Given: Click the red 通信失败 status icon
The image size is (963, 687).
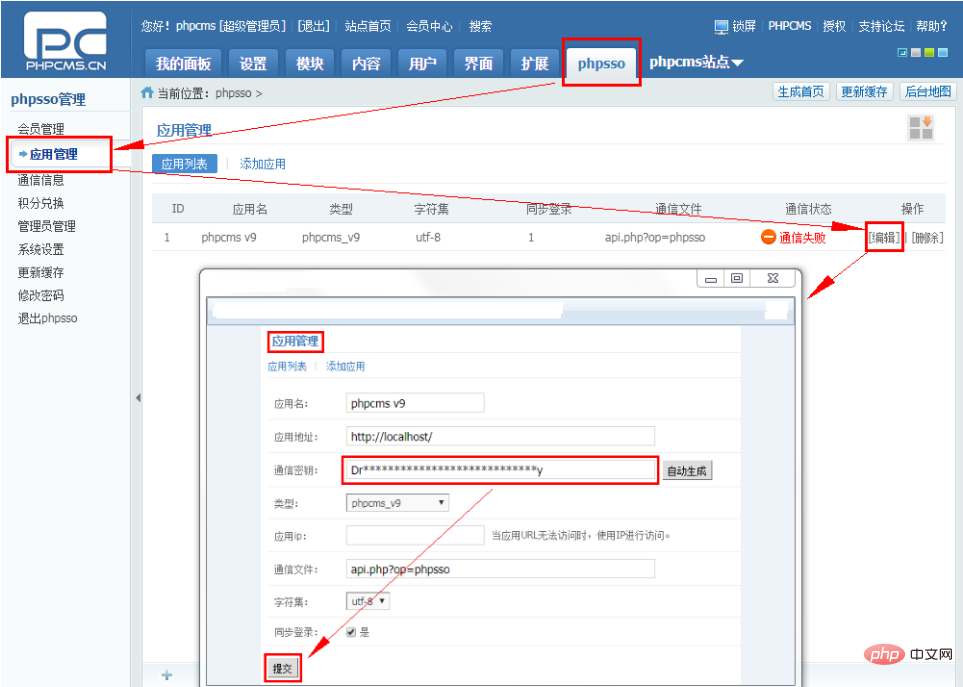Looking at the screenshot, I should (768, 237).
